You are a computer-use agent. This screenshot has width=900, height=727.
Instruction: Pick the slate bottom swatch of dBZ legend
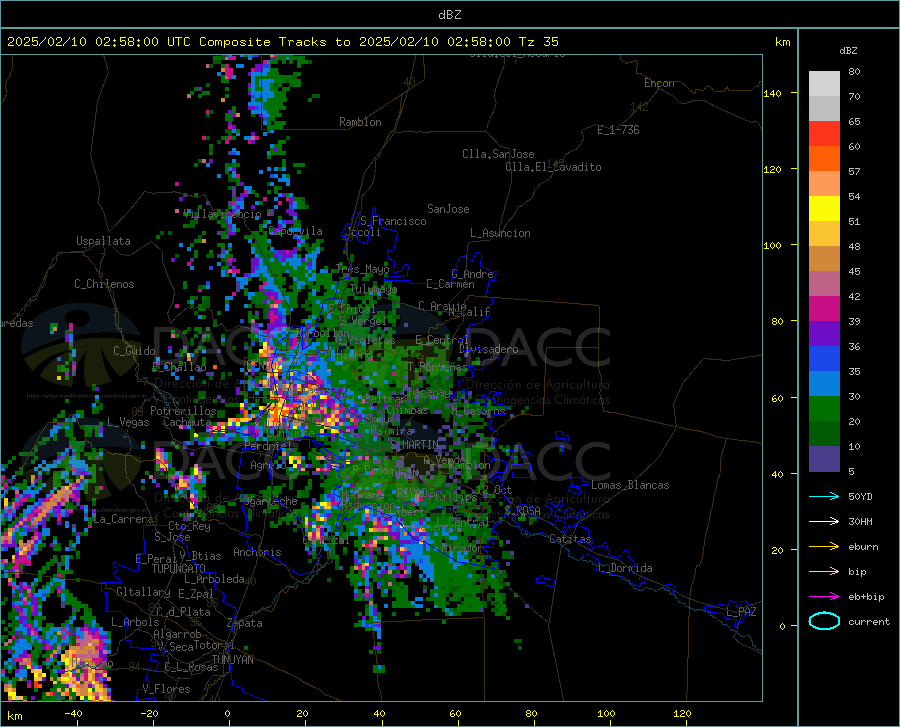(824, 459)
